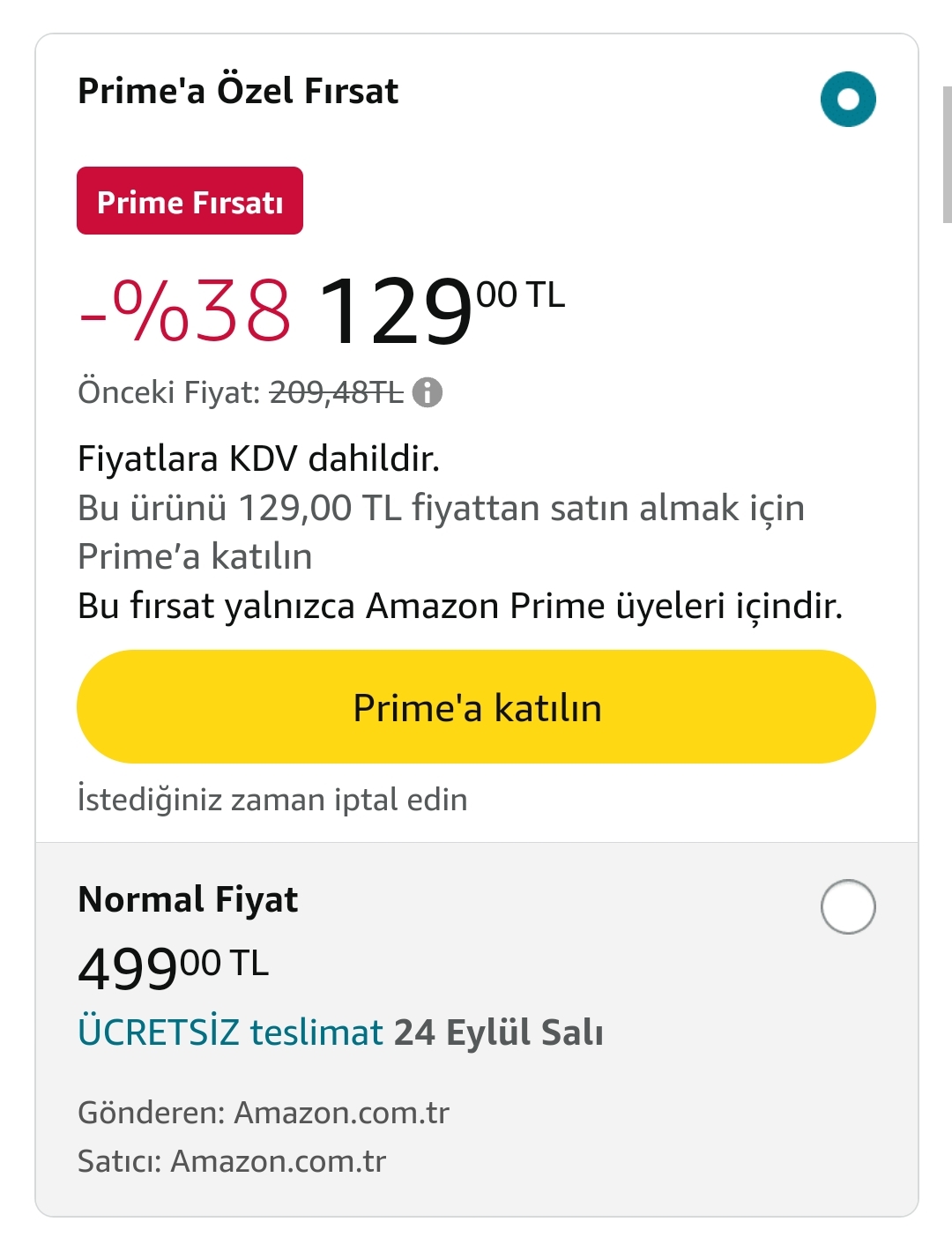The width and height of the screenshot is (952, 1237).
Task: Tap the yellow Prime'a katılın button
Action: pos(476,706)
